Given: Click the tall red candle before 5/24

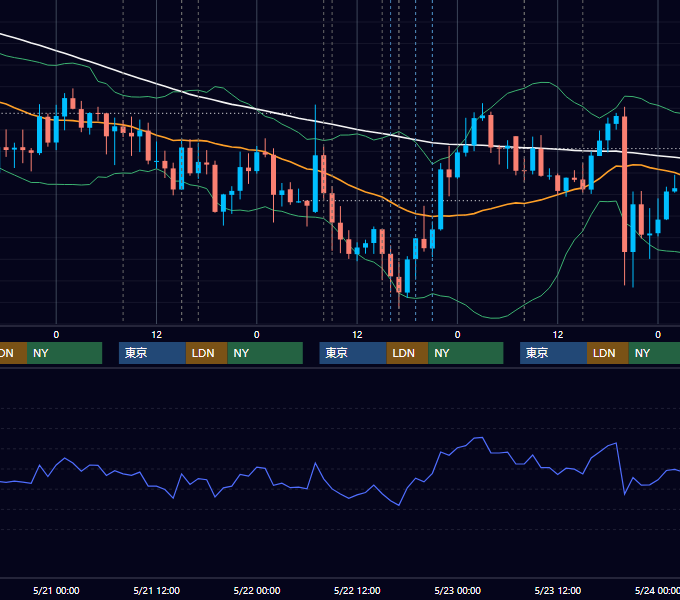Looking at the screenshot, I should [x=624, y=184].
